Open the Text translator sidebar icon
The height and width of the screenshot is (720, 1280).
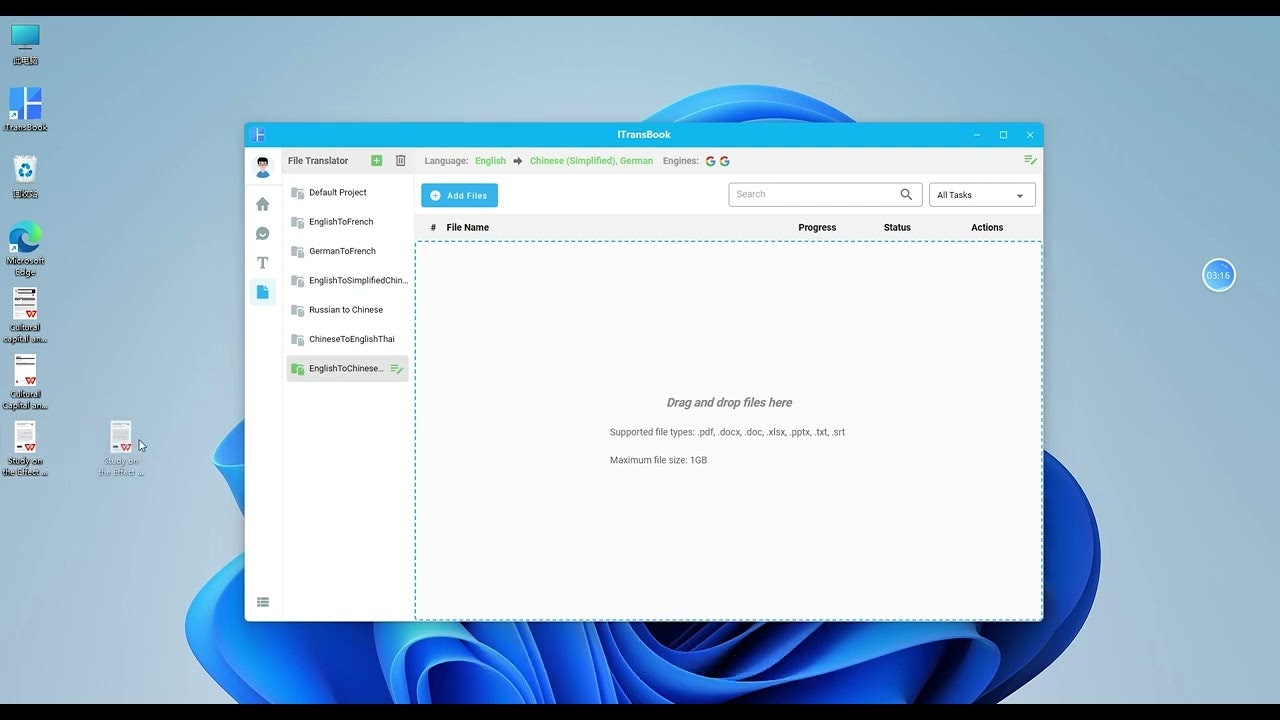[263, 263]
